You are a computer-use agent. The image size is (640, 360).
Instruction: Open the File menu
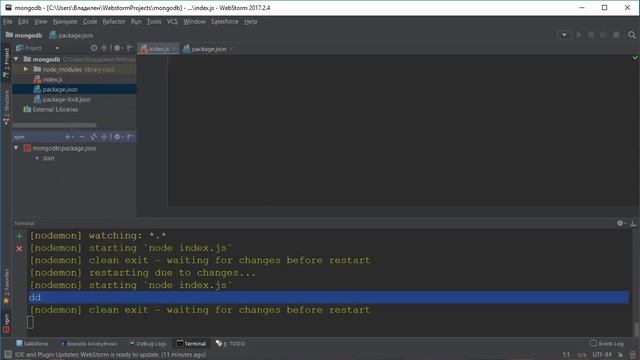click(x=7, y=22)
